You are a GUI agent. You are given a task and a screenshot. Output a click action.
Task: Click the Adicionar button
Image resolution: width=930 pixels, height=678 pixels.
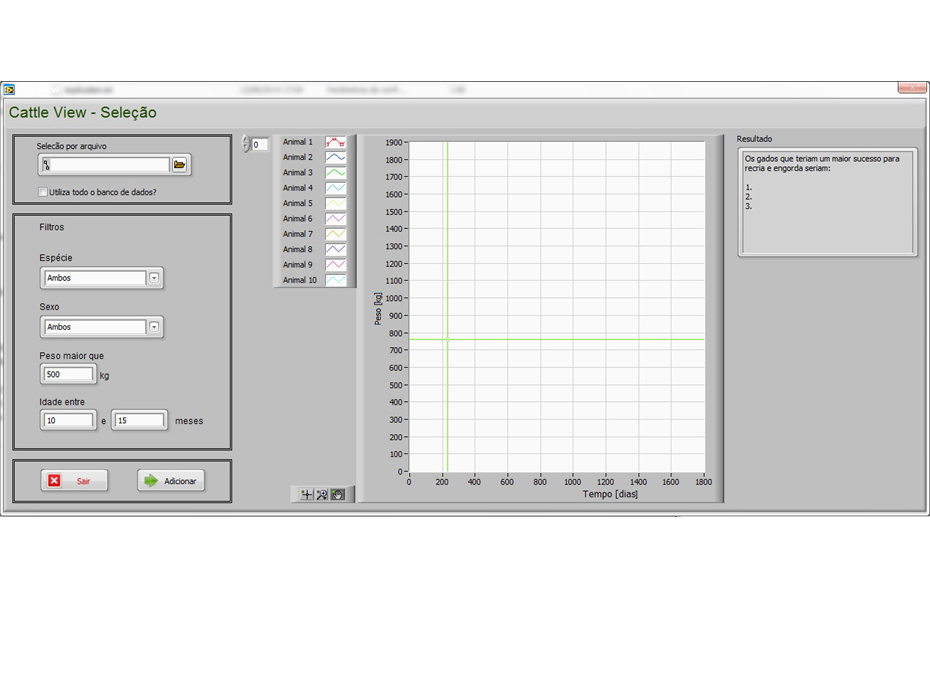coord(171,481)
